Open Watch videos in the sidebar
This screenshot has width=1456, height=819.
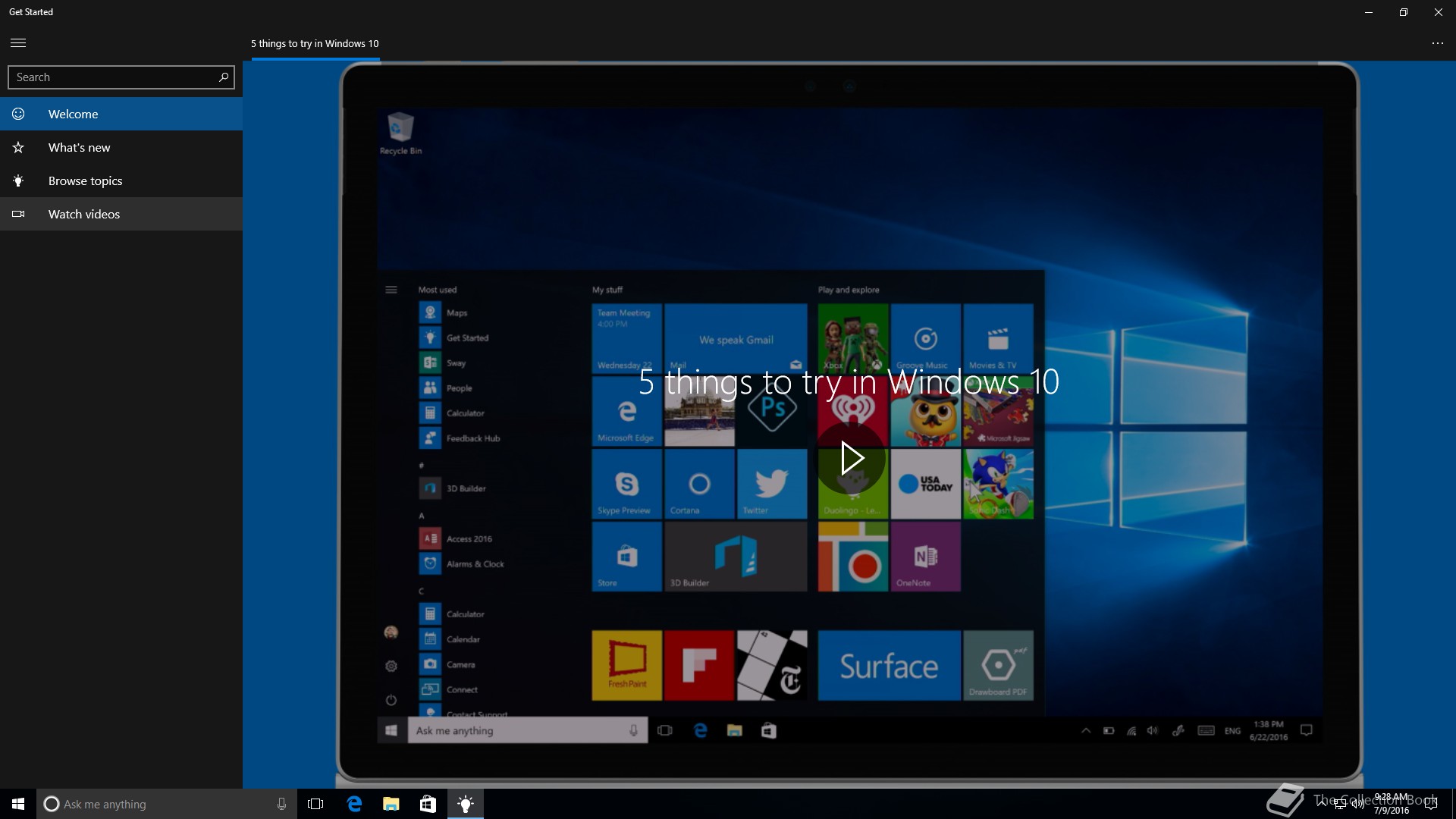(x=121, y=214)
